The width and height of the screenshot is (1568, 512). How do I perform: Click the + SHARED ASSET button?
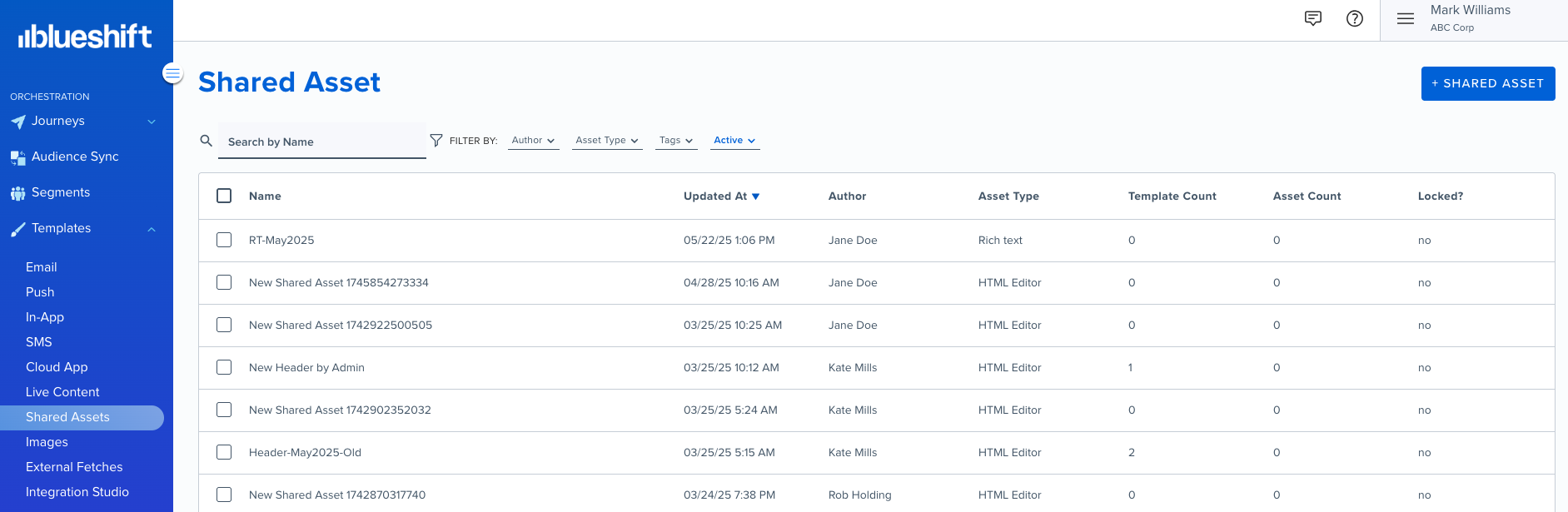coord(1488,83)
